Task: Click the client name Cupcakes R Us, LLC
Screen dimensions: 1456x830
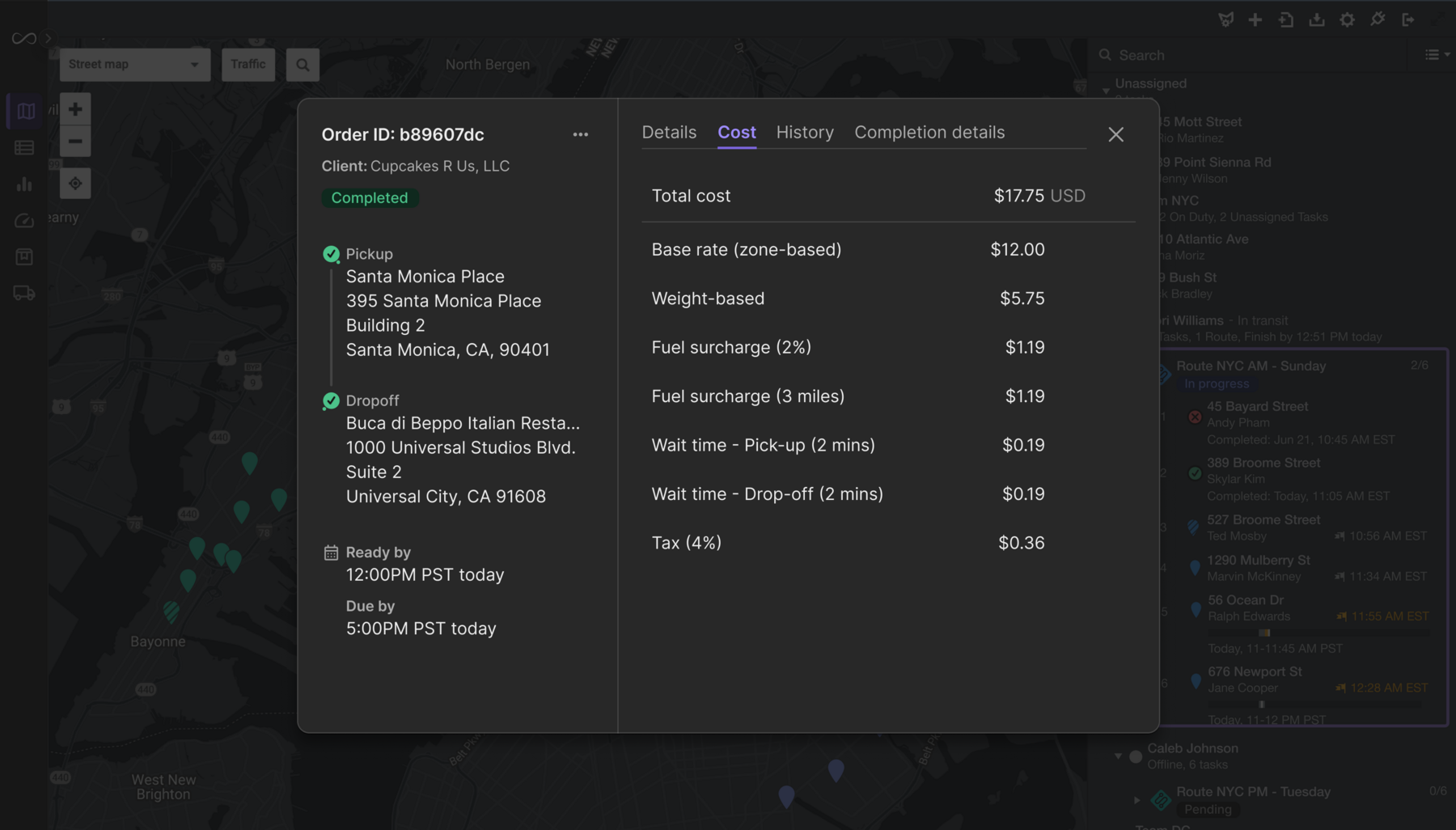Action: click(x=440, y=166)
